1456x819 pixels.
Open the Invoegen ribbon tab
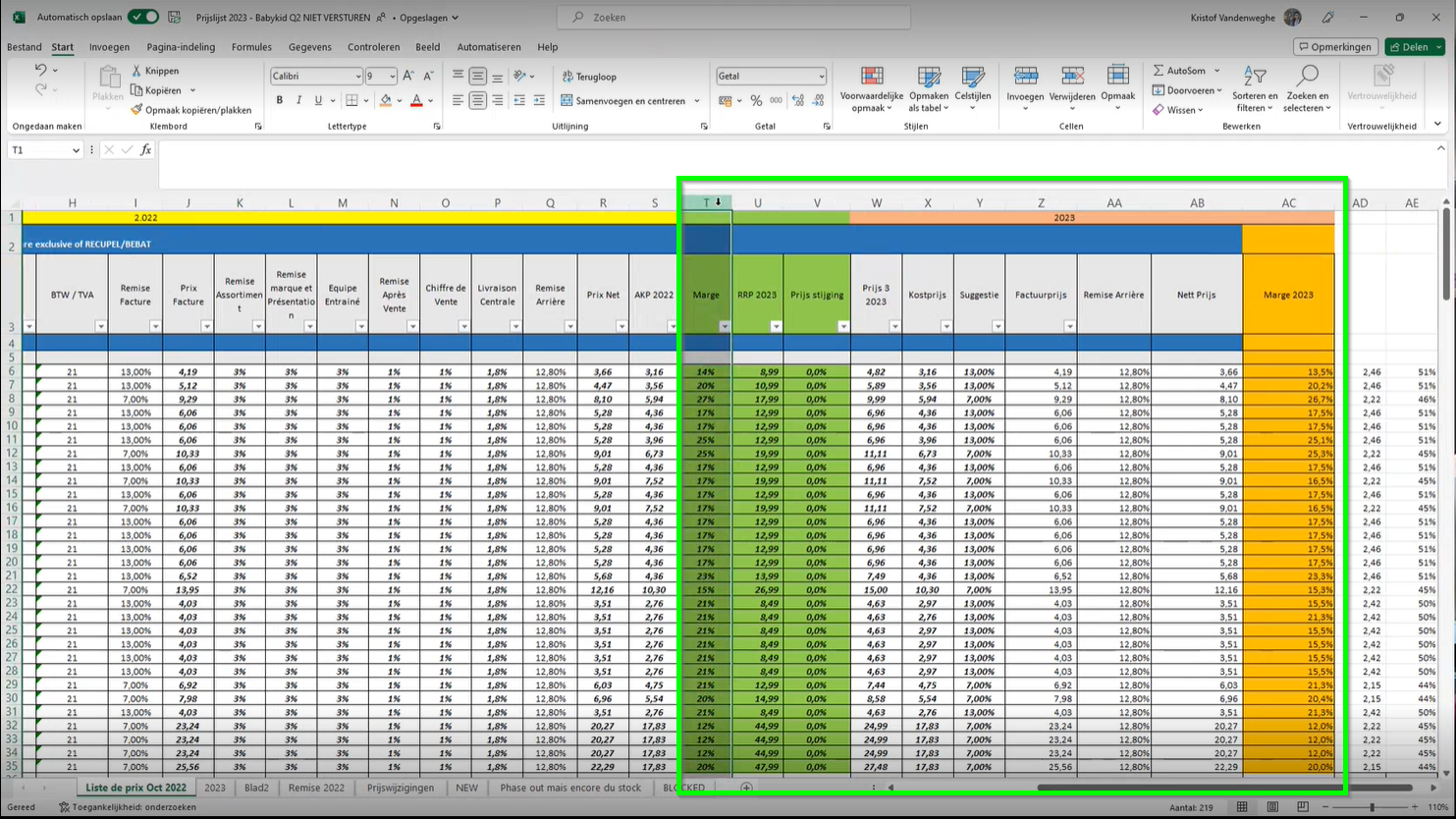(109, 47)
